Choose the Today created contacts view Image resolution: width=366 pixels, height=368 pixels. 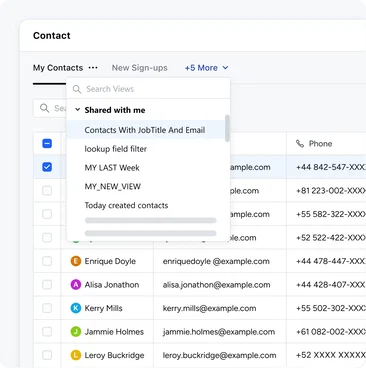click(126, 205)
